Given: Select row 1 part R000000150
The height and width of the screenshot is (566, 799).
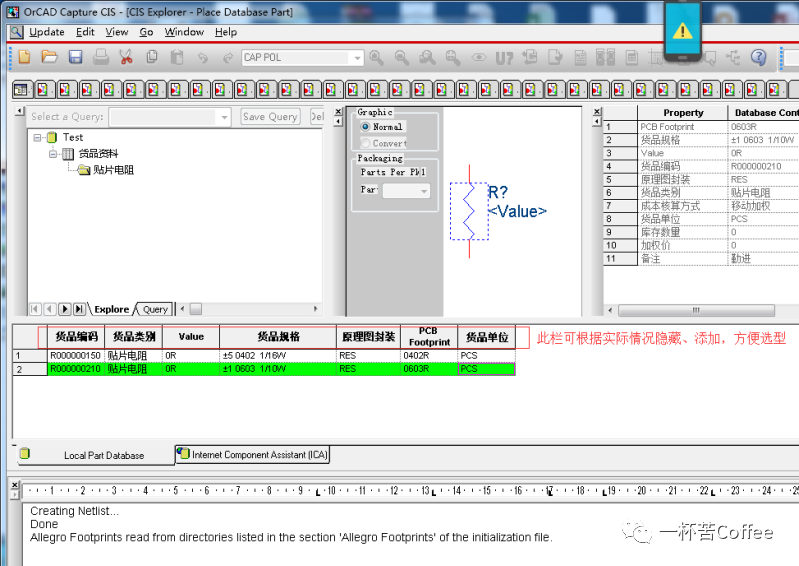Looking at the screenshot, I should [263, 355].
